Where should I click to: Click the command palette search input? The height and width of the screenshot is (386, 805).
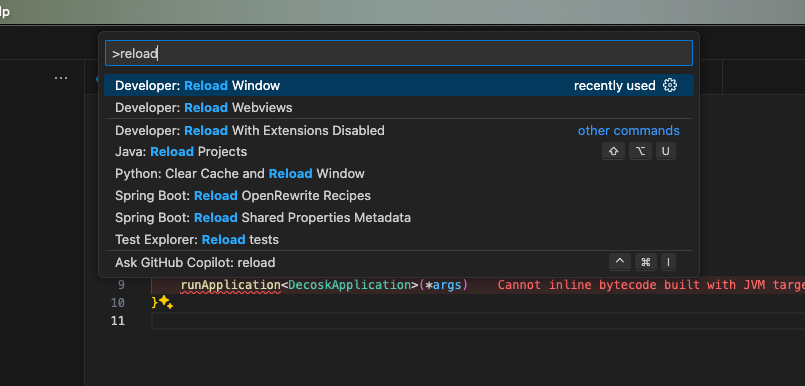[398, 53]
